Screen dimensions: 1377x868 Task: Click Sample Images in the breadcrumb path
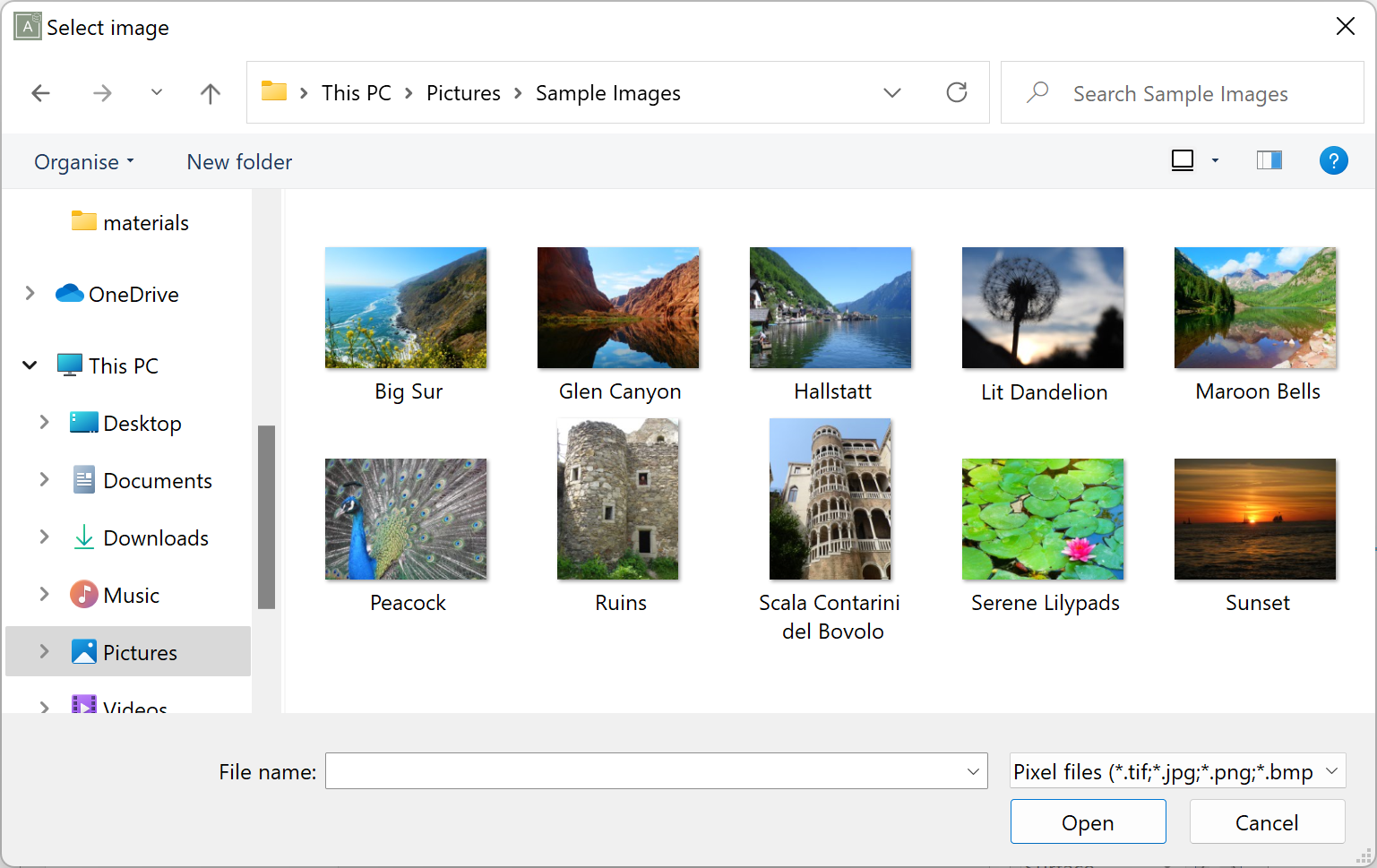tap(608, 92)
